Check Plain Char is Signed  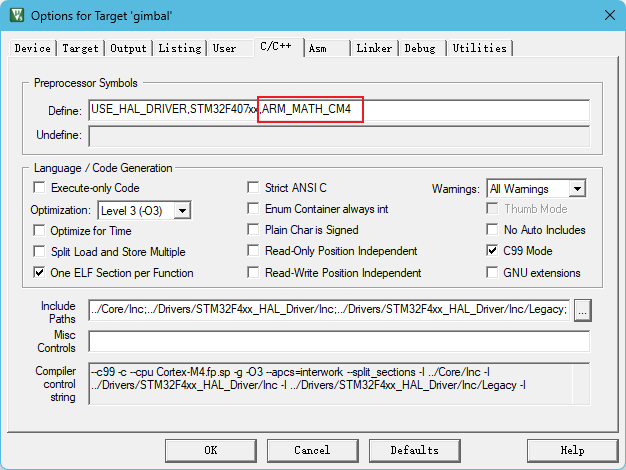(x=253, y=230)
